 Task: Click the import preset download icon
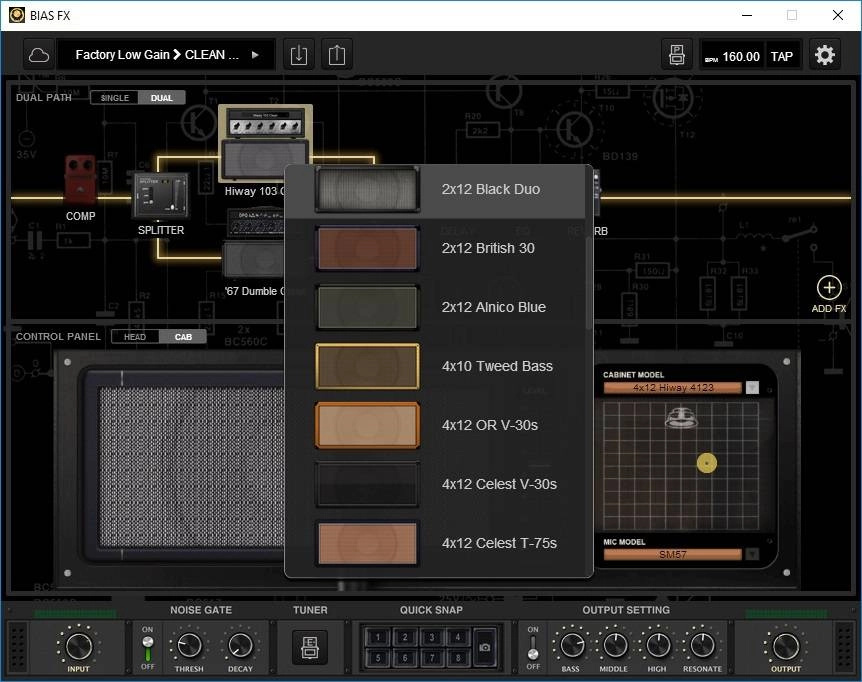click(299, 55)
